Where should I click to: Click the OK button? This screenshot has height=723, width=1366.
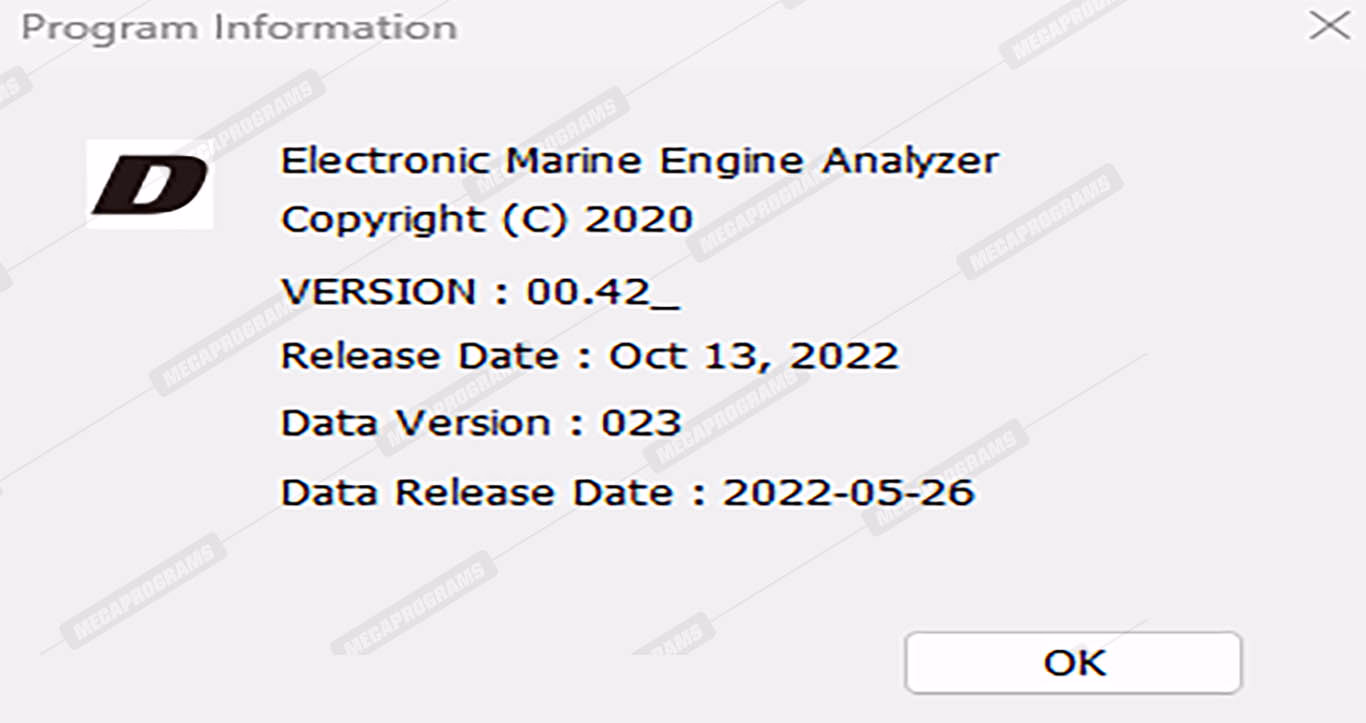[x=1073, y=662]
